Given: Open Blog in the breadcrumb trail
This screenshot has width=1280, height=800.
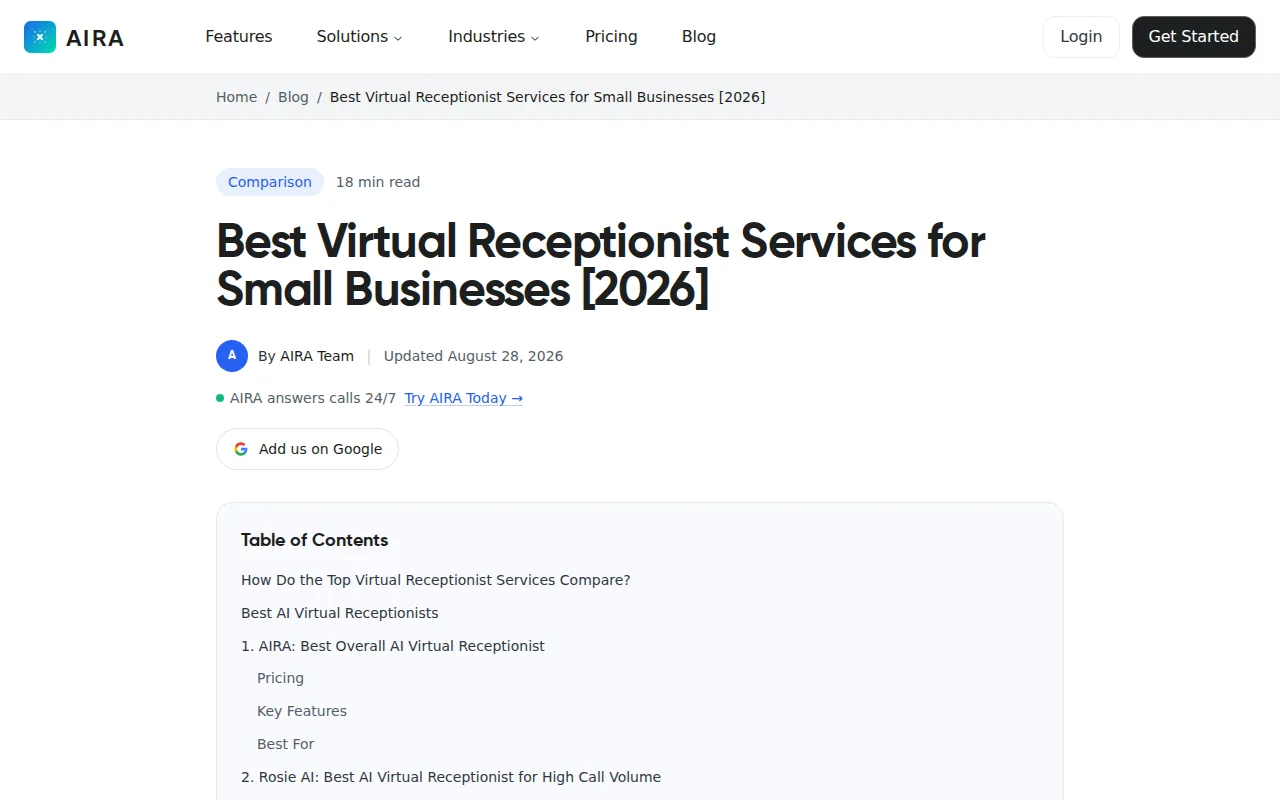Looking at the screenshot, I should pyautogui.click(x=293, y=97).
